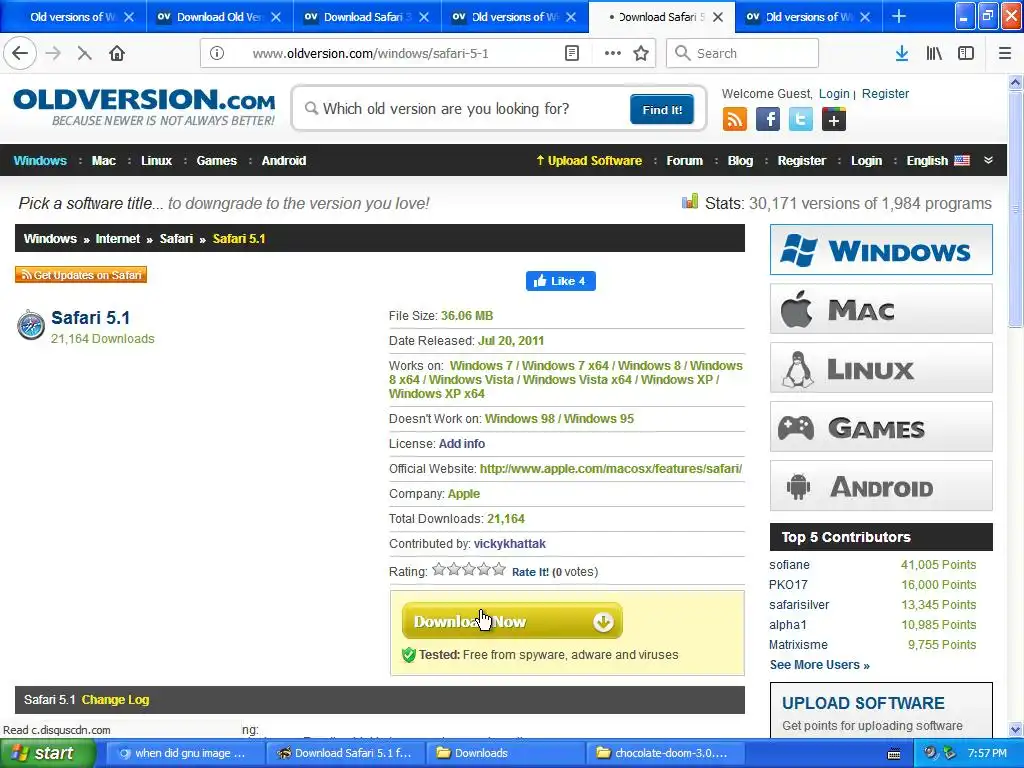Open page actions three-dot menu

[612, 54]
